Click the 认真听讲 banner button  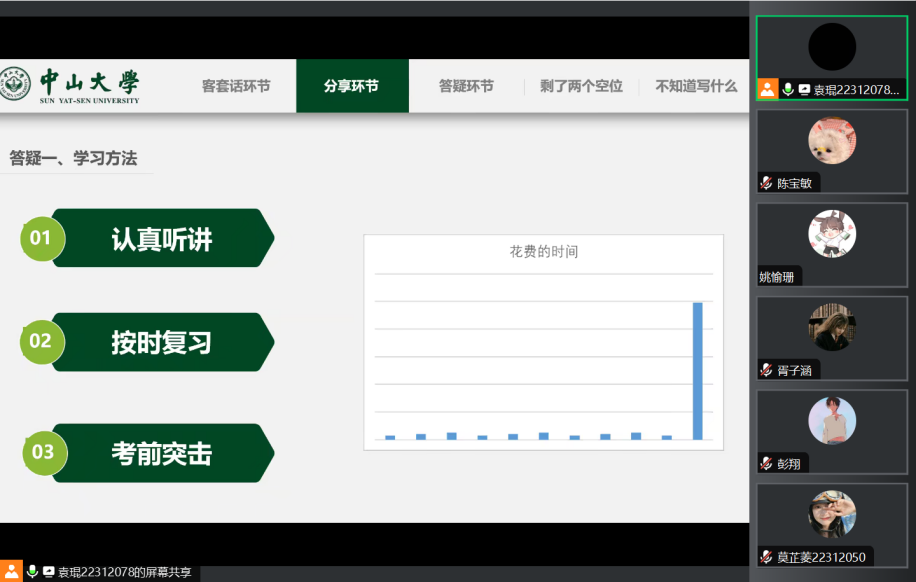pos(161,239)
